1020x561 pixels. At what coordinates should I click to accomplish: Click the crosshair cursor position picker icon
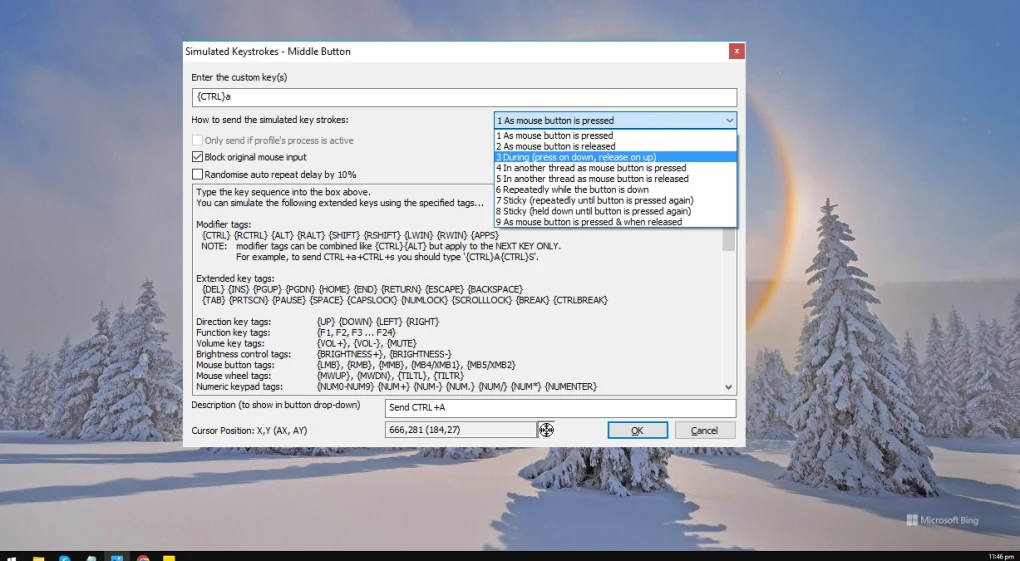tap(546, 430)
